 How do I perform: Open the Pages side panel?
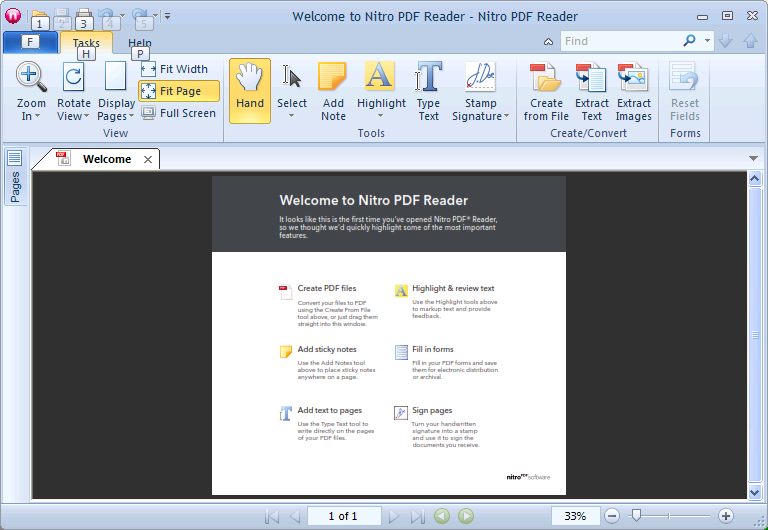(x=15, y=177)
